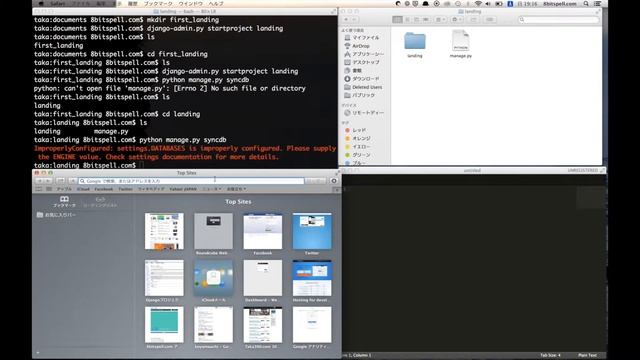Select the ブックマーク tab in Safari sidebar
Viewport: 640px width, 360px height.
64,202
